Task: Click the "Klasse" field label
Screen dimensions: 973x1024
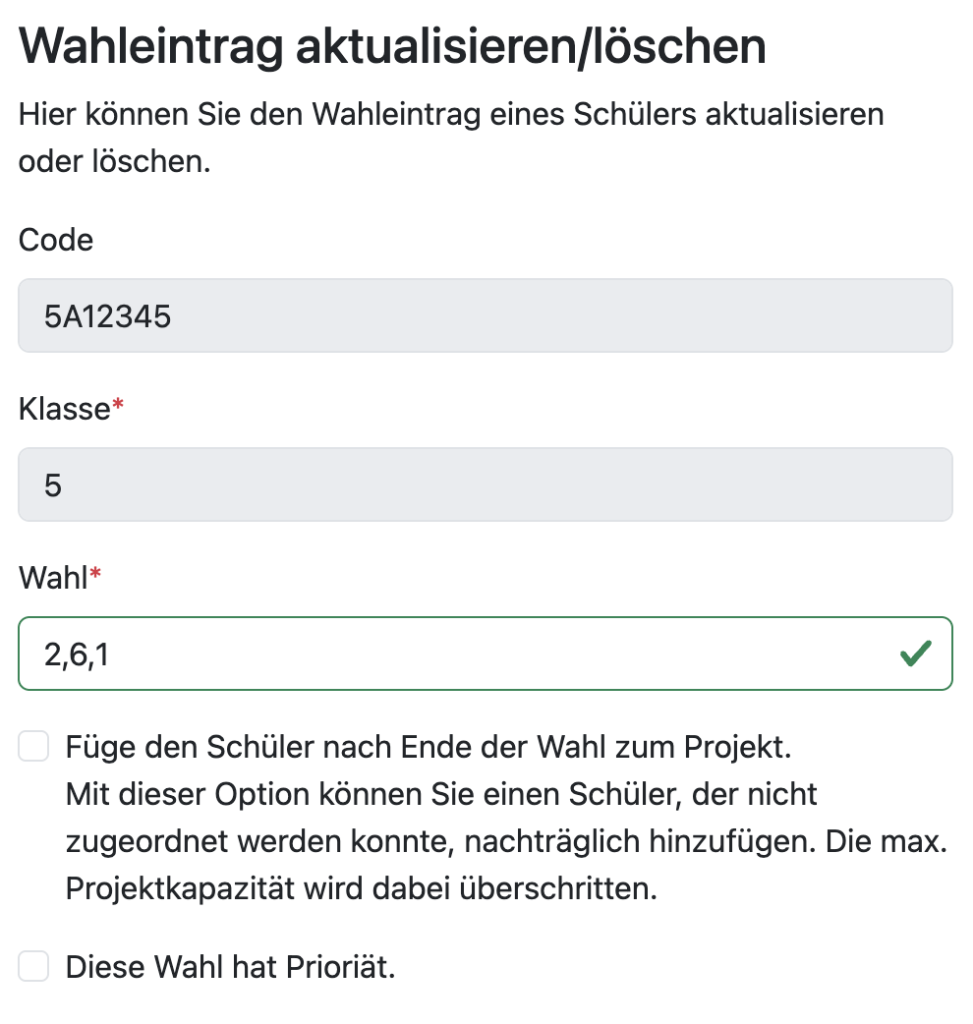Action: pos(63,409)
